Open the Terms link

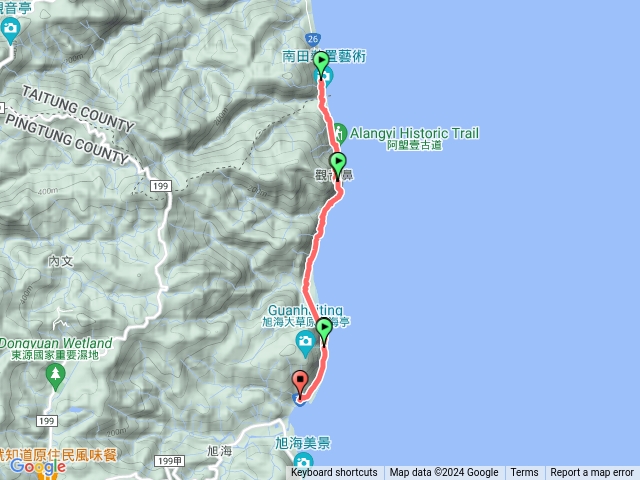(x=524, y=473)
